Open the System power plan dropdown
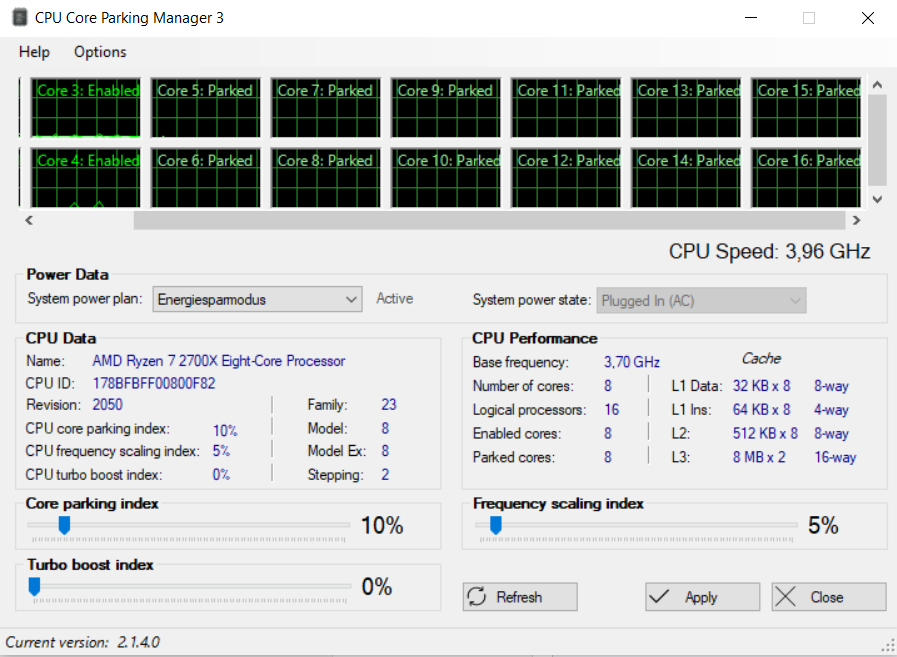 pyautogui.click(x=257, y=299)
